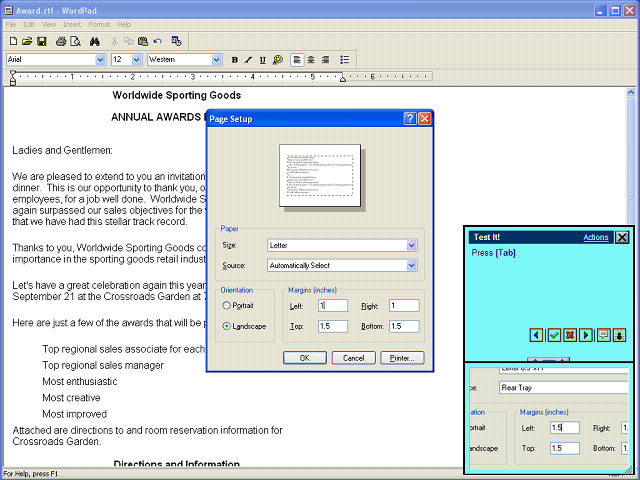Image resolution: width=640 pixels, height=480 pixels.
Task: Click the bug icon in Test It panel
Action: pos(620,335)
